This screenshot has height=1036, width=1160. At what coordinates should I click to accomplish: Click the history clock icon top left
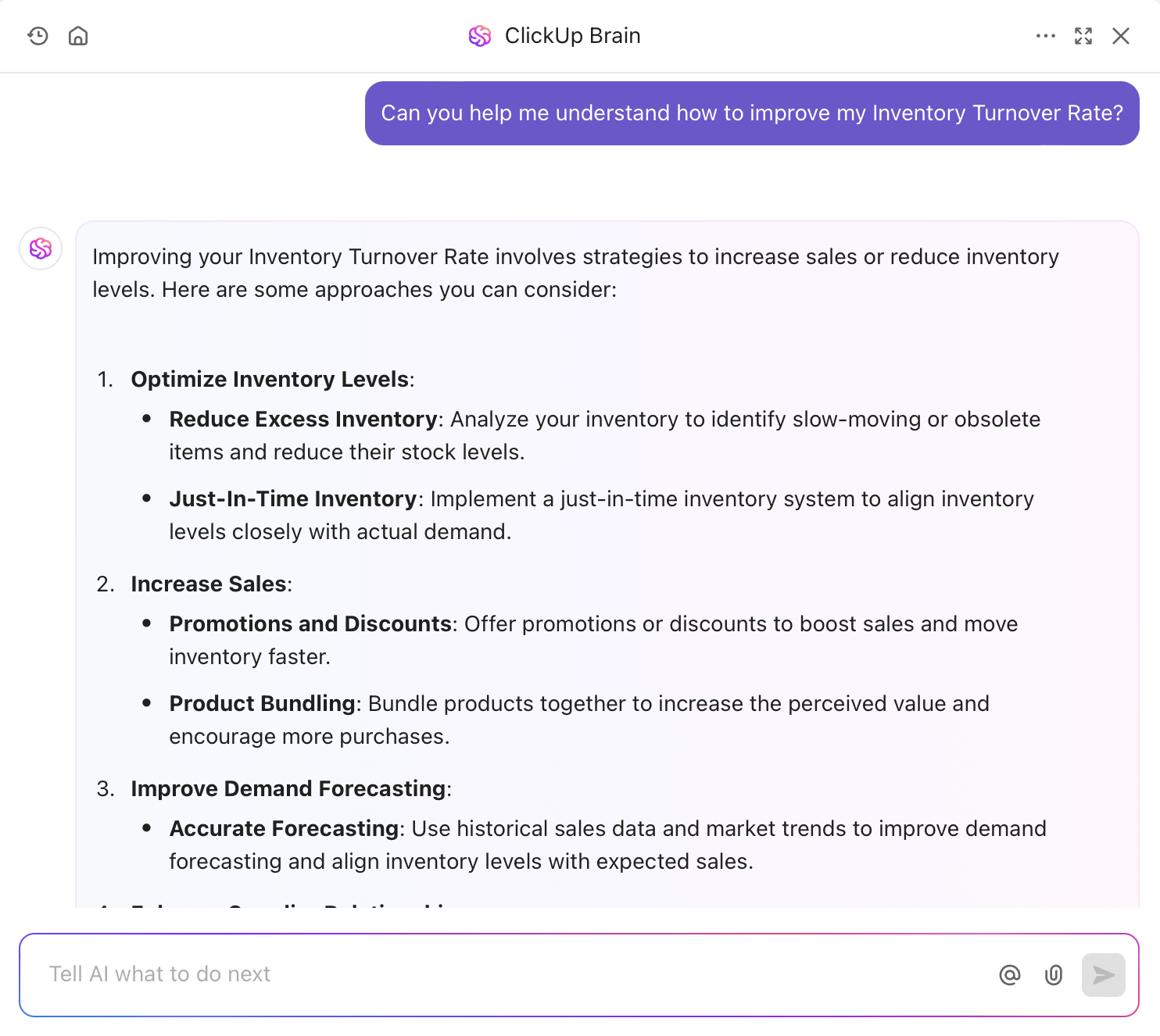point(38,36)
